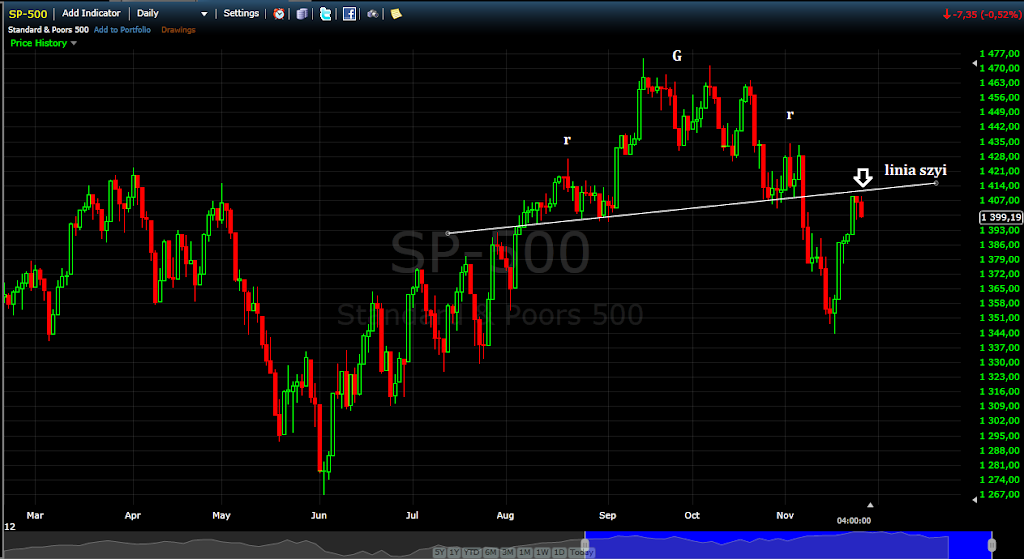Click the Mar label on the time axis
The height and width of the screenshot is (559, 1024).
point(35,515)
